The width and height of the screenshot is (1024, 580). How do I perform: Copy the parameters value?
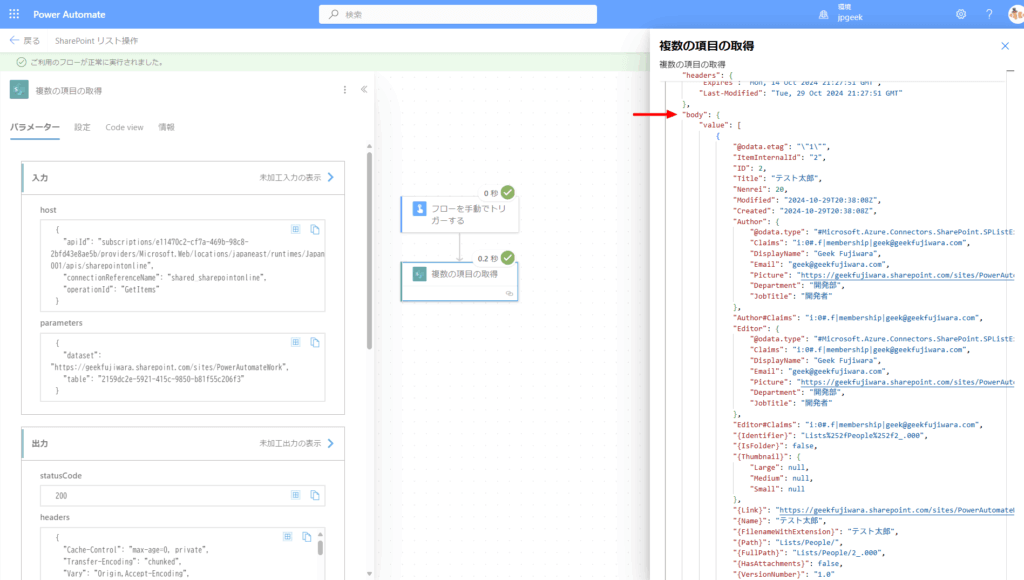tap(315, 342)
